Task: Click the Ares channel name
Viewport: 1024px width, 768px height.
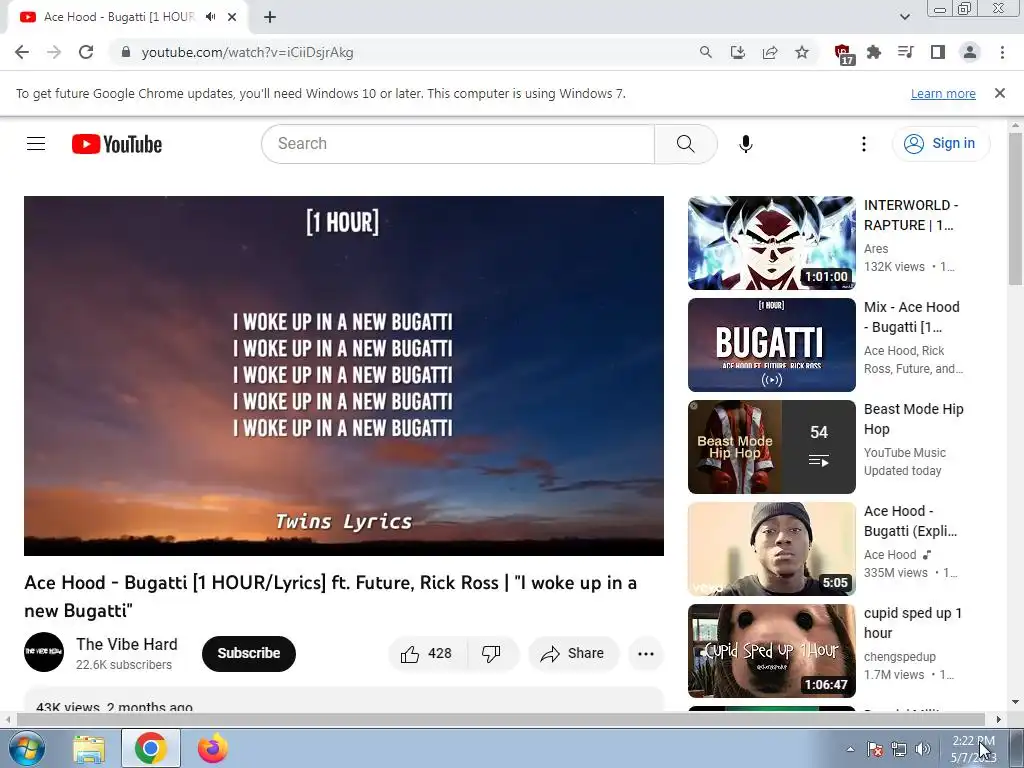Action: click(876, 248)
